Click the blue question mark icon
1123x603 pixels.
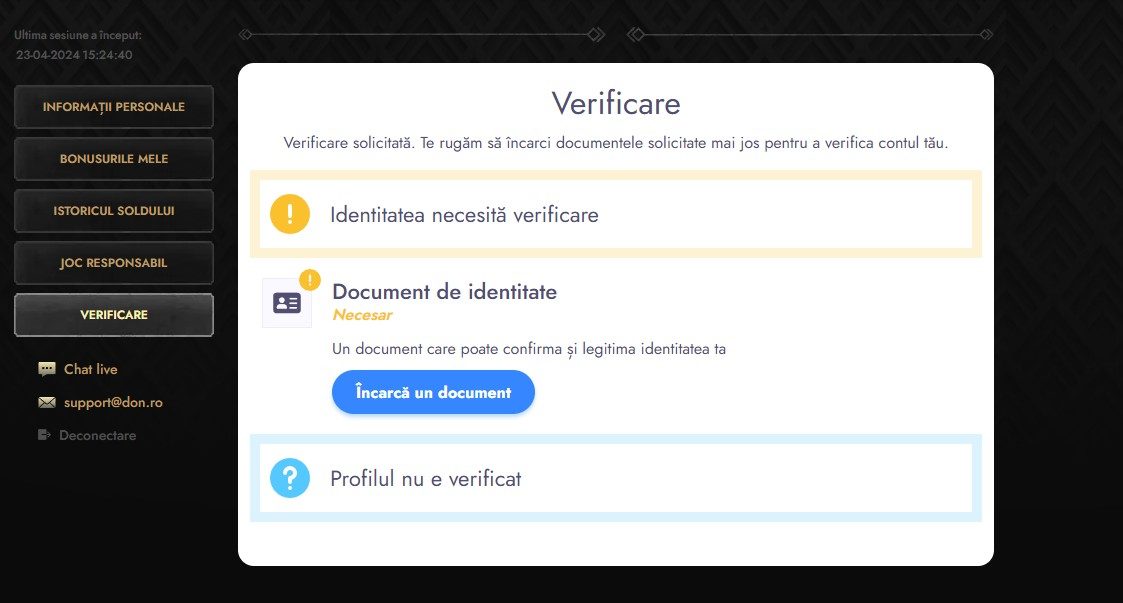(289, 478)
